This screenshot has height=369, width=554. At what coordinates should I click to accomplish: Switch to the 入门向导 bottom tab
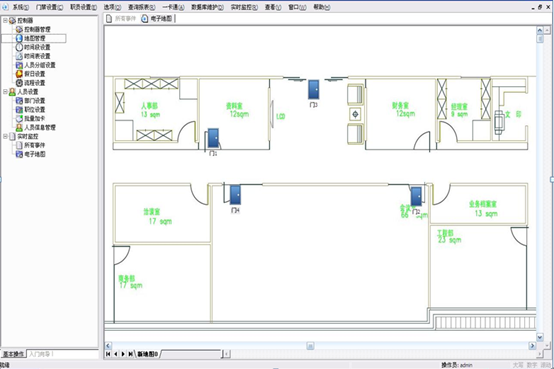pos(41,354)
